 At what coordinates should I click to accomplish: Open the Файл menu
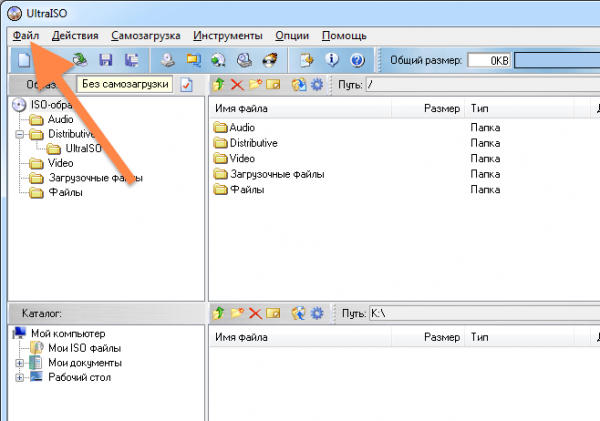point(26,36)
